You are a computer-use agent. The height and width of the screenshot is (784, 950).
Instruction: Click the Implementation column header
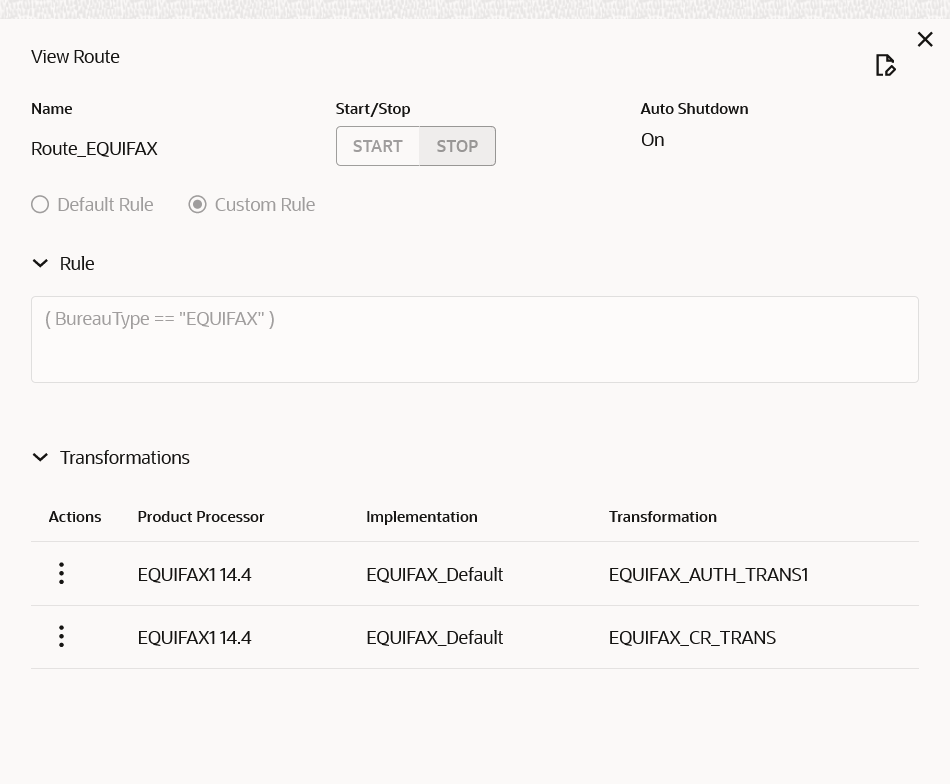(x=422, y=517)
